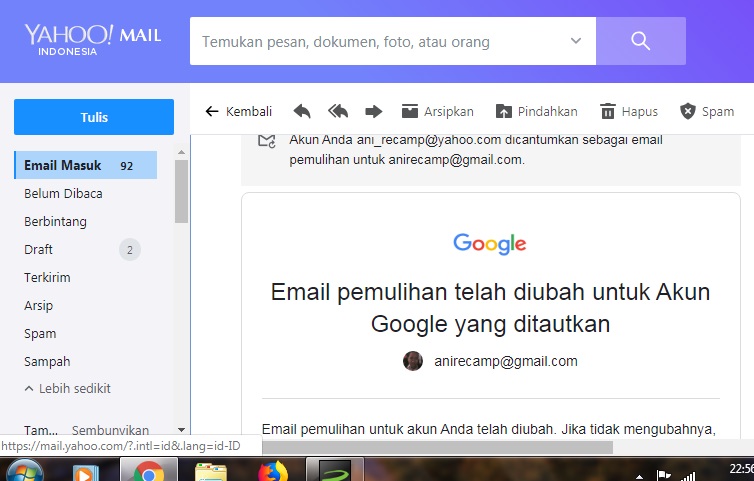
Task: Click the horizontal scrollbar at message bottom
Action: tap(437, 447)
